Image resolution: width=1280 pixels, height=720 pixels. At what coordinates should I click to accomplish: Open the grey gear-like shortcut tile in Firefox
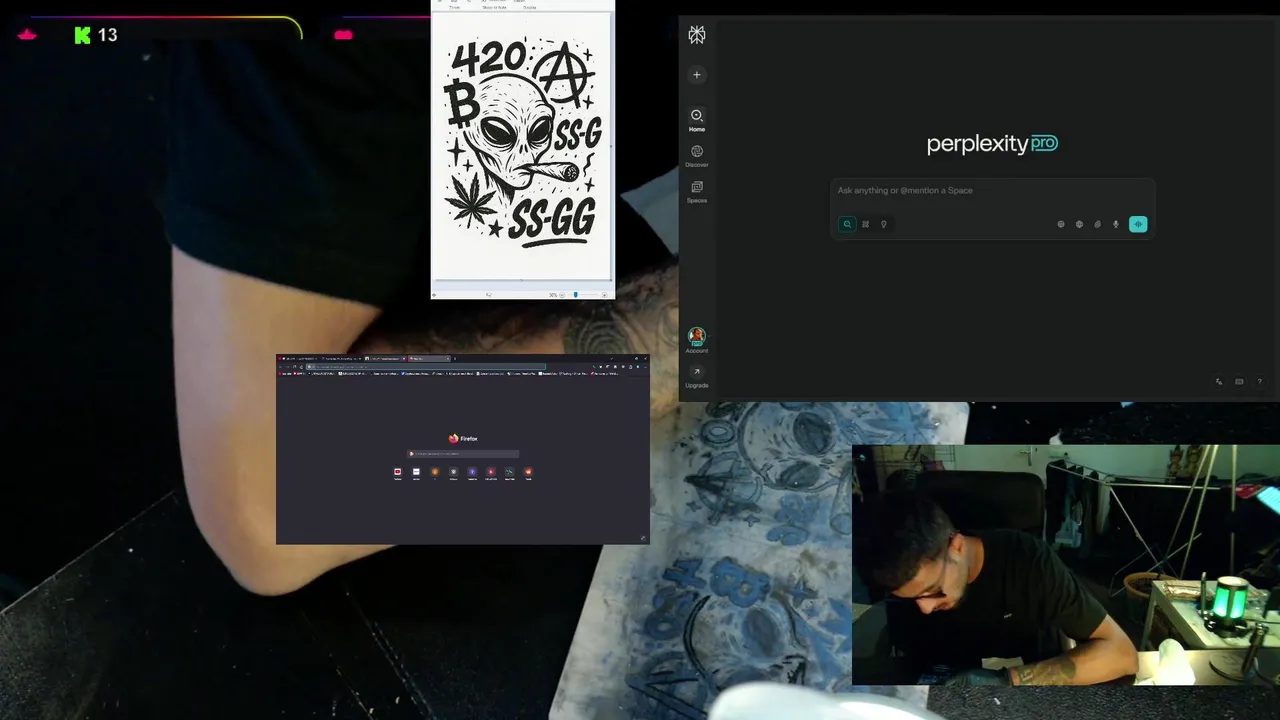454,472
